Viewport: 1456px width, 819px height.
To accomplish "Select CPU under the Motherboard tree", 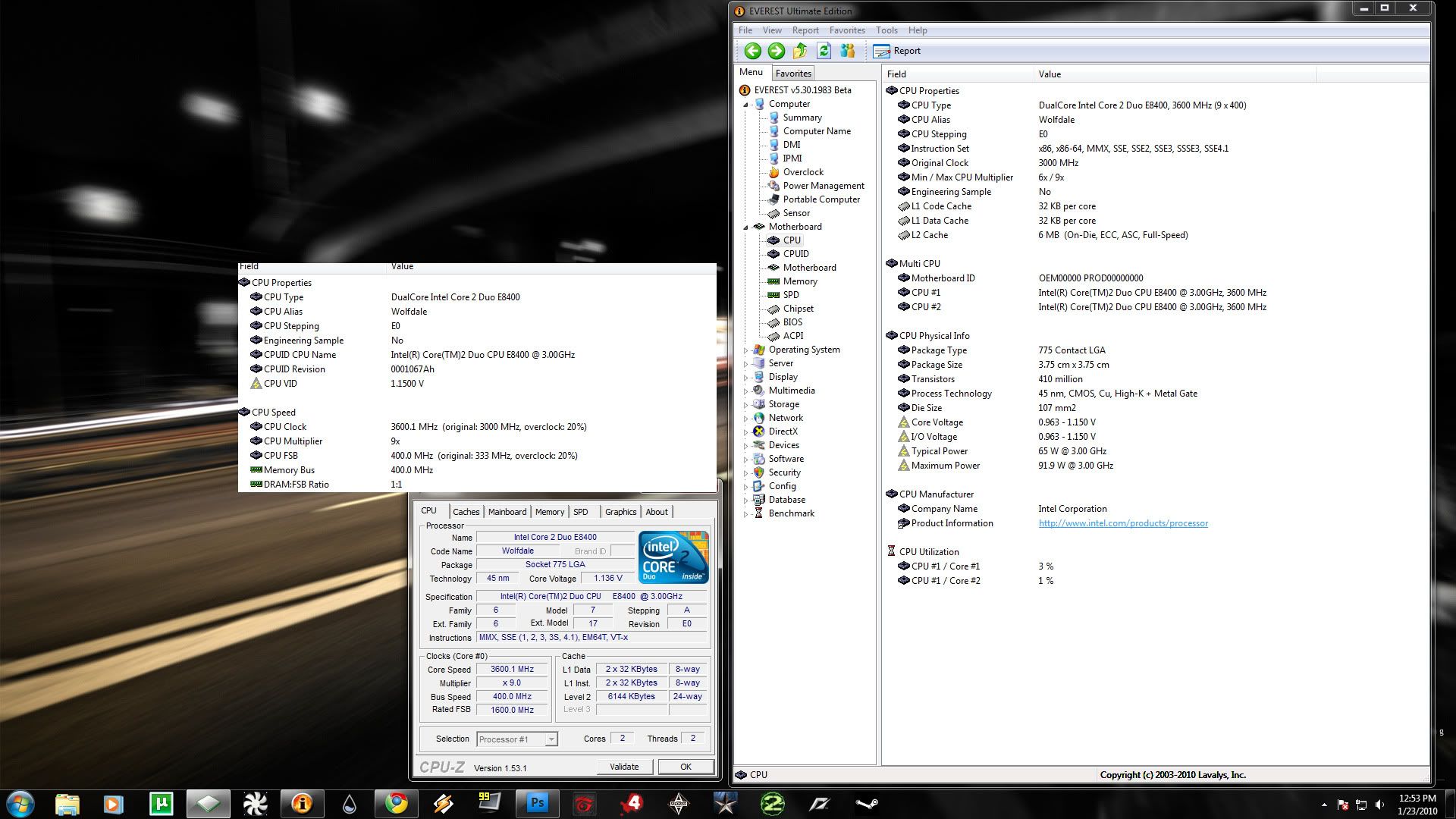I will click(x=792, y=240).
